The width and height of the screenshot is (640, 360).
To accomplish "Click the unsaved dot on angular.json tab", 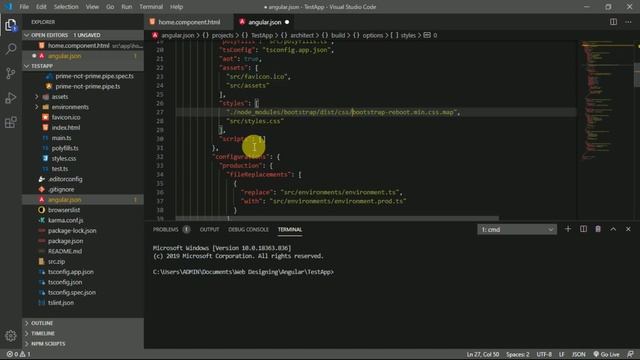I will click(x=287, y=22).
